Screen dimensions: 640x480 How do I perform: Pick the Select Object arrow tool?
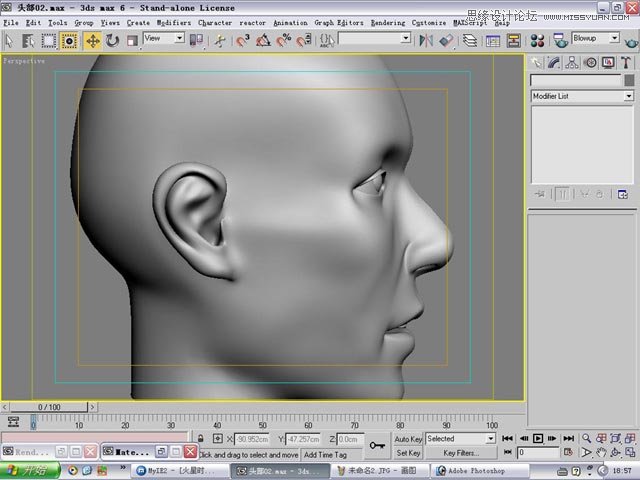pyautogui.click(x=9, y=41)
